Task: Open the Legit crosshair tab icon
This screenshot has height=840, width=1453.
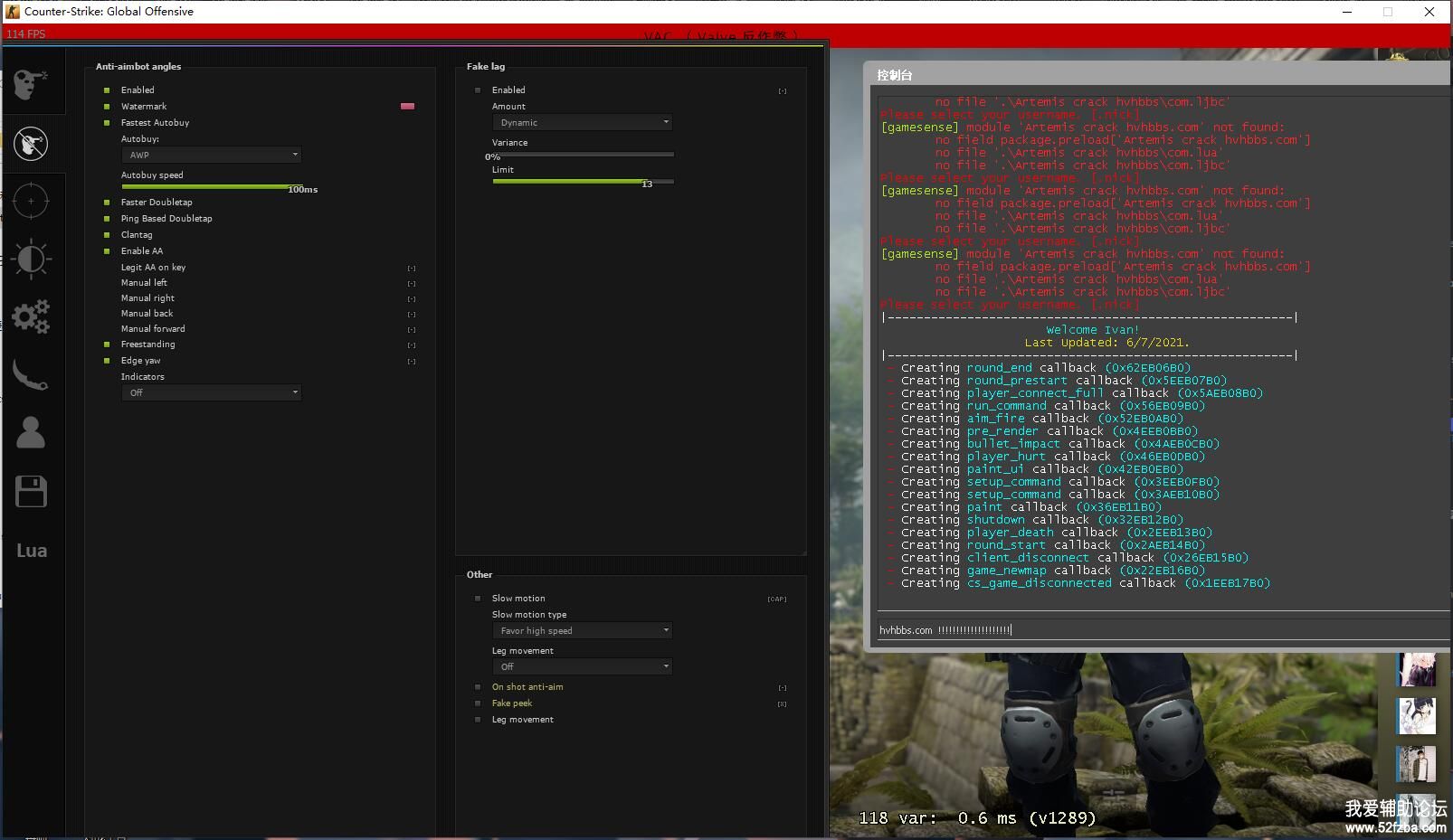Action: point(31,201)
